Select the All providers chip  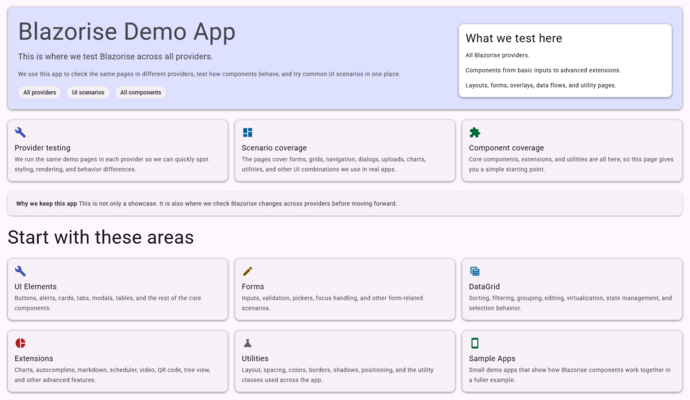coord(40,92)
